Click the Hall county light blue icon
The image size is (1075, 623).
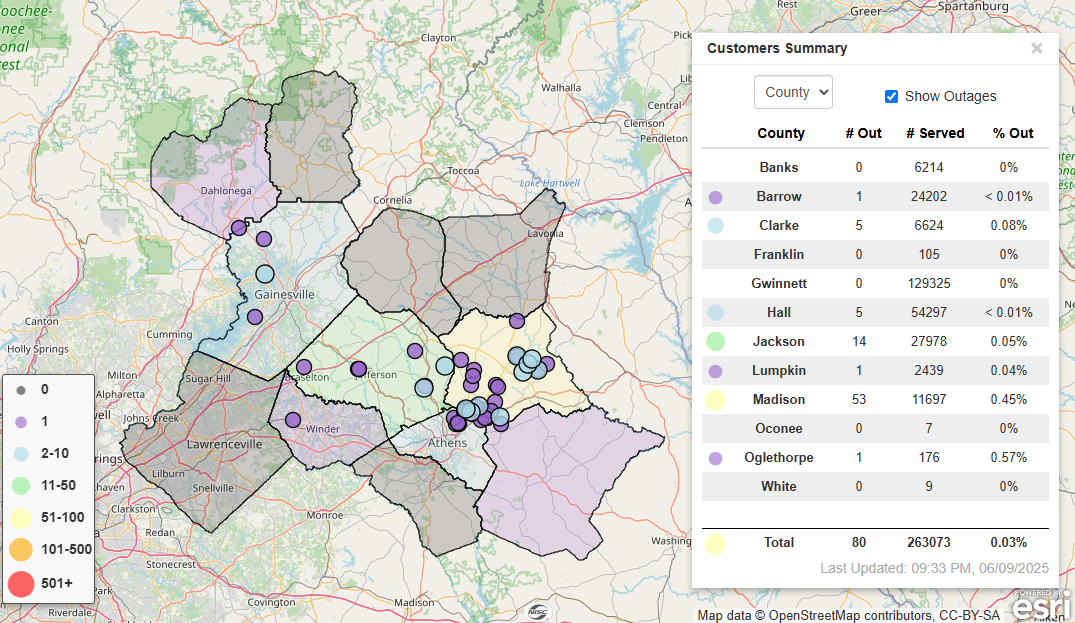pyautogui.click(x=715, y=313)
